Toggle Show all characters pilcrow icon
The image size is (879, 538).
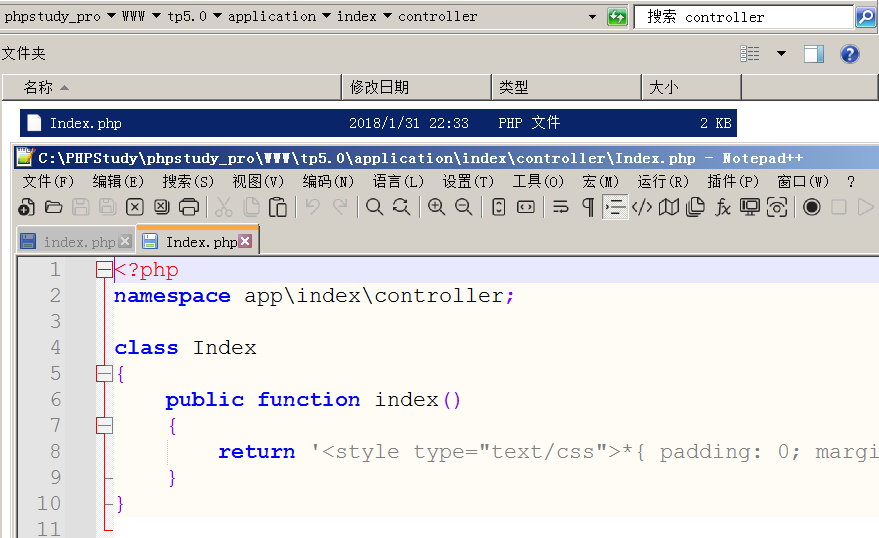pyautogui.click(x=587, y=207)
